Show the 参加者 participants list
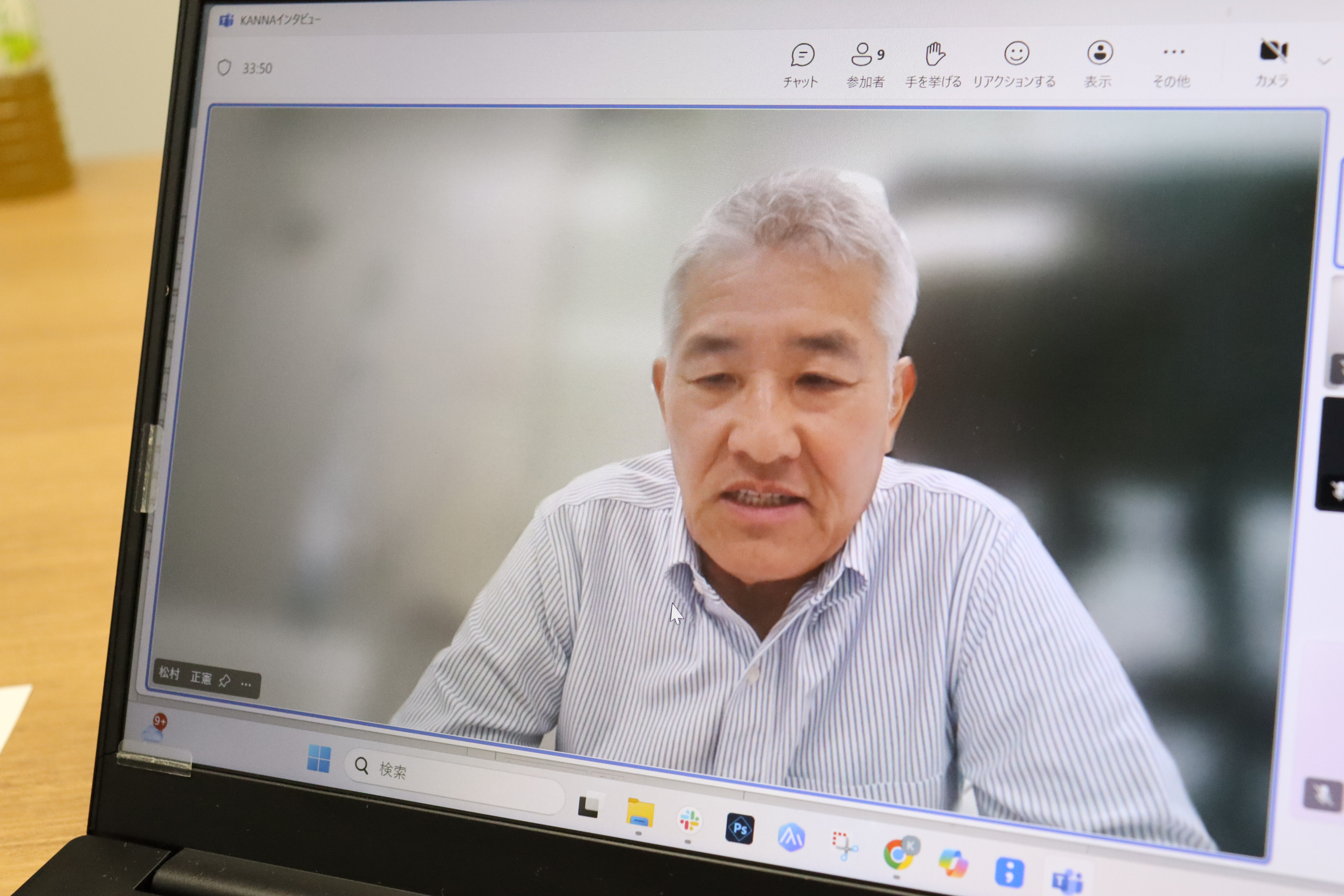Image resolution: width=1344 pixels, height=896 pixels. point(866,65)
